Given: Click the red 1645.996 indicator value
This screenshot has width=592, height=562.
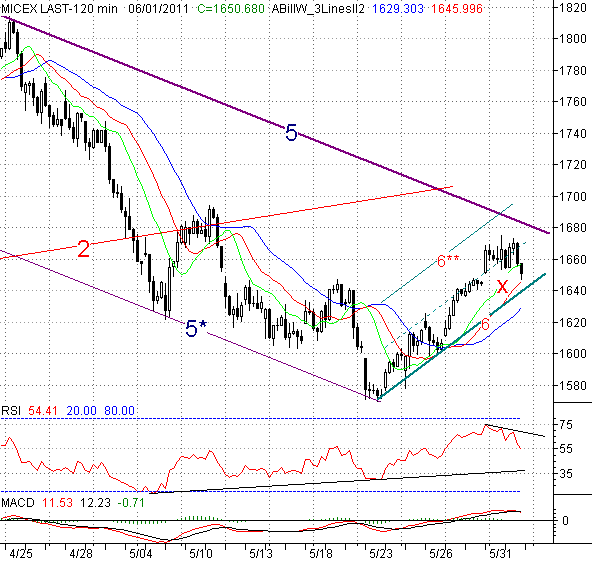Looking at the screenshot, I should click(457, 8).
